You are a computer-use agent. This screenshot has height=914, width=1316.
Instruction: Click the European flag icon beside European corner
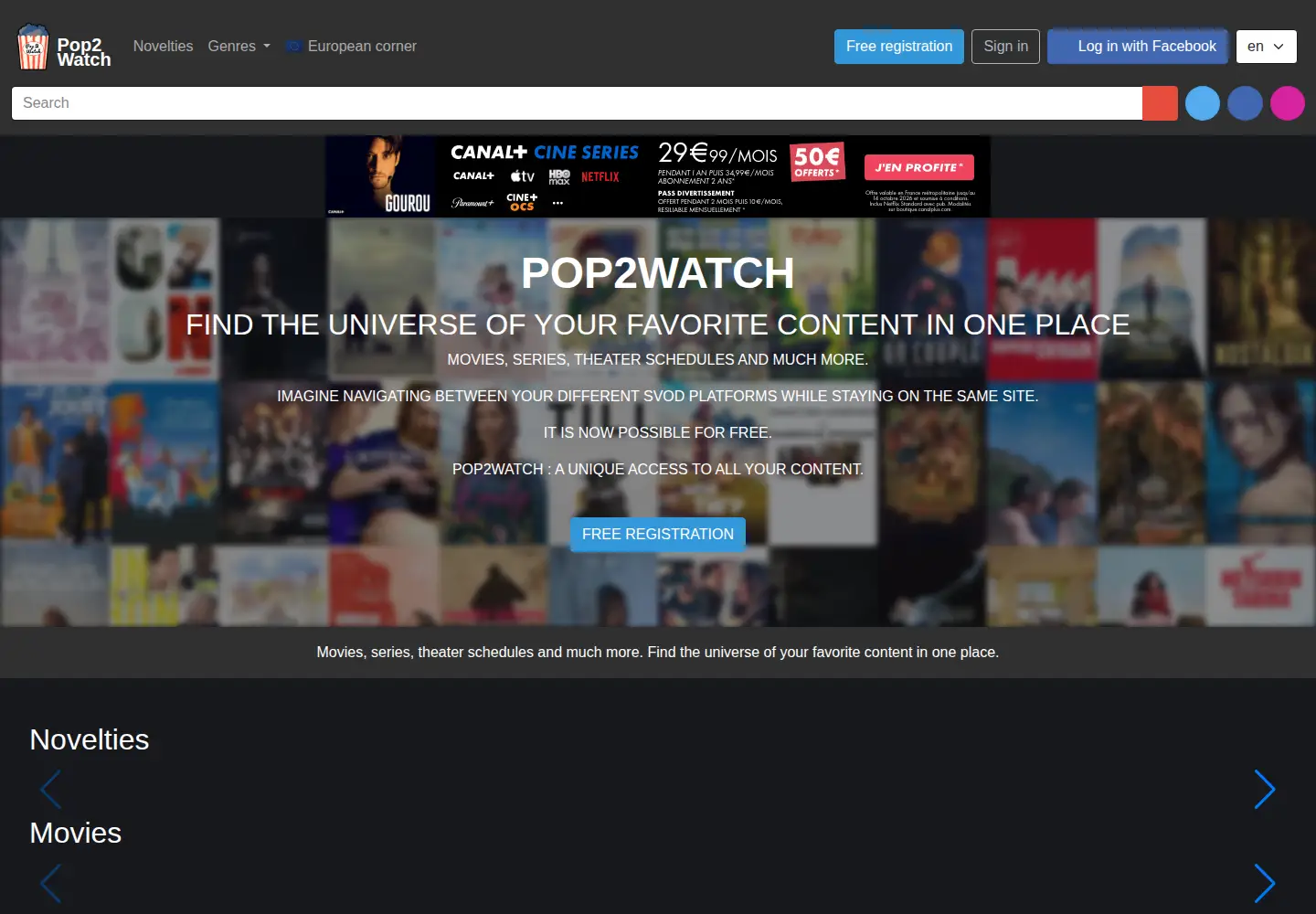point(293,46)
